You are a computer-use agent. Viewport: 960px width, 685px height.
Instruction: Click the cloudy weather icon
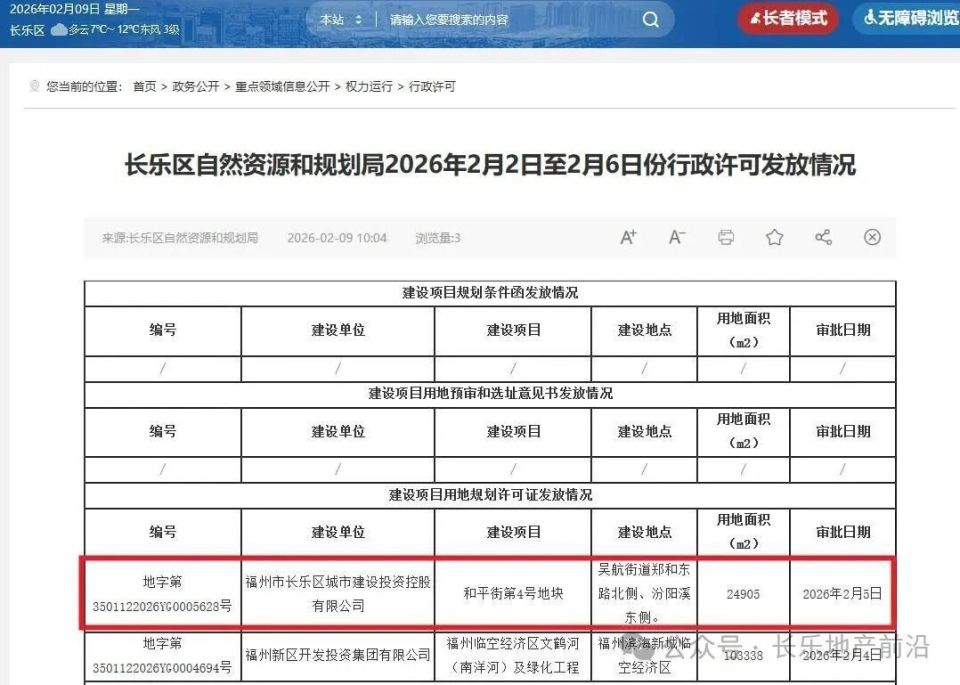tap(58, 29)
